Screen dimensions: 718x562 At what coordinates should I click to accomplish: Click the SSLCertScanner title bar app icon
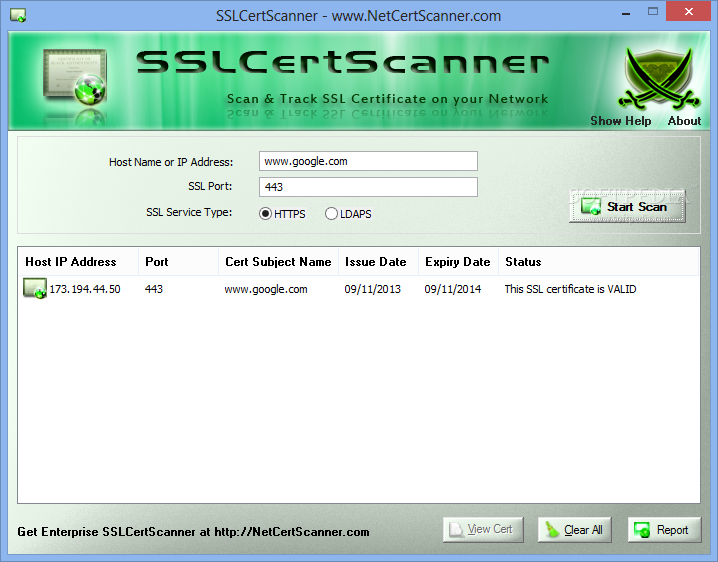18,15
